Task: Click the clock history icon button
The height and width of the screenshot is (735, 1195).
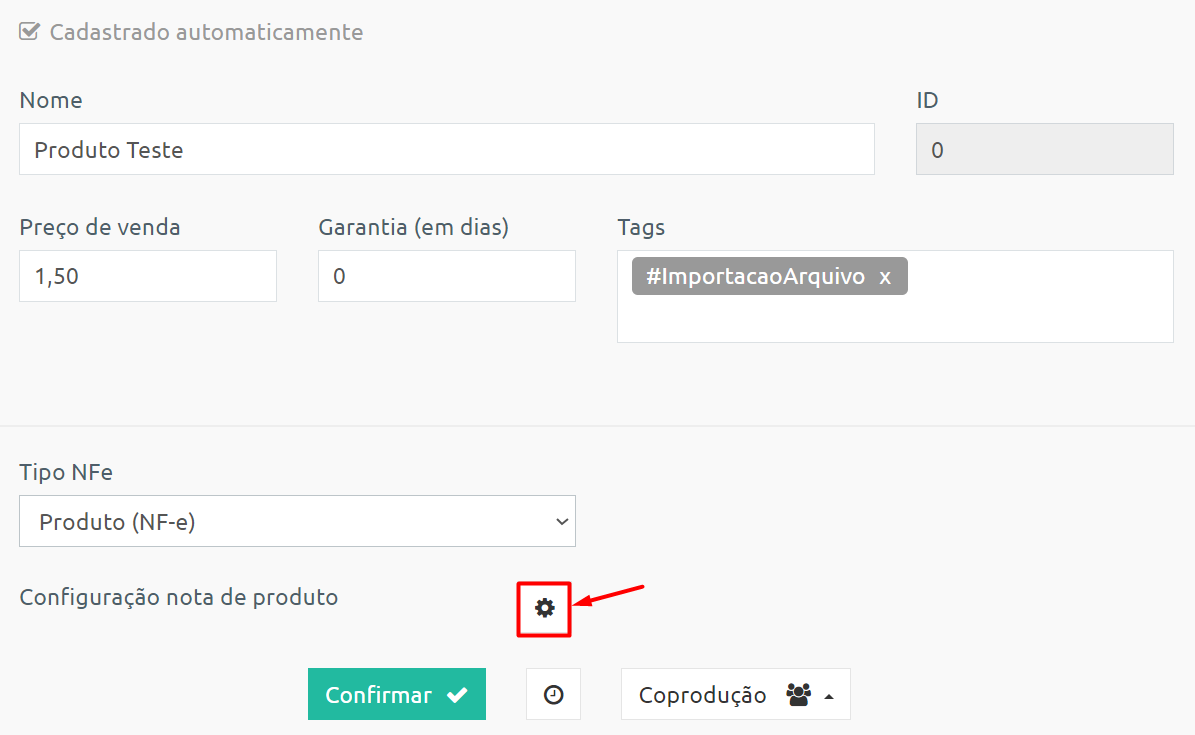Action: 553,695
